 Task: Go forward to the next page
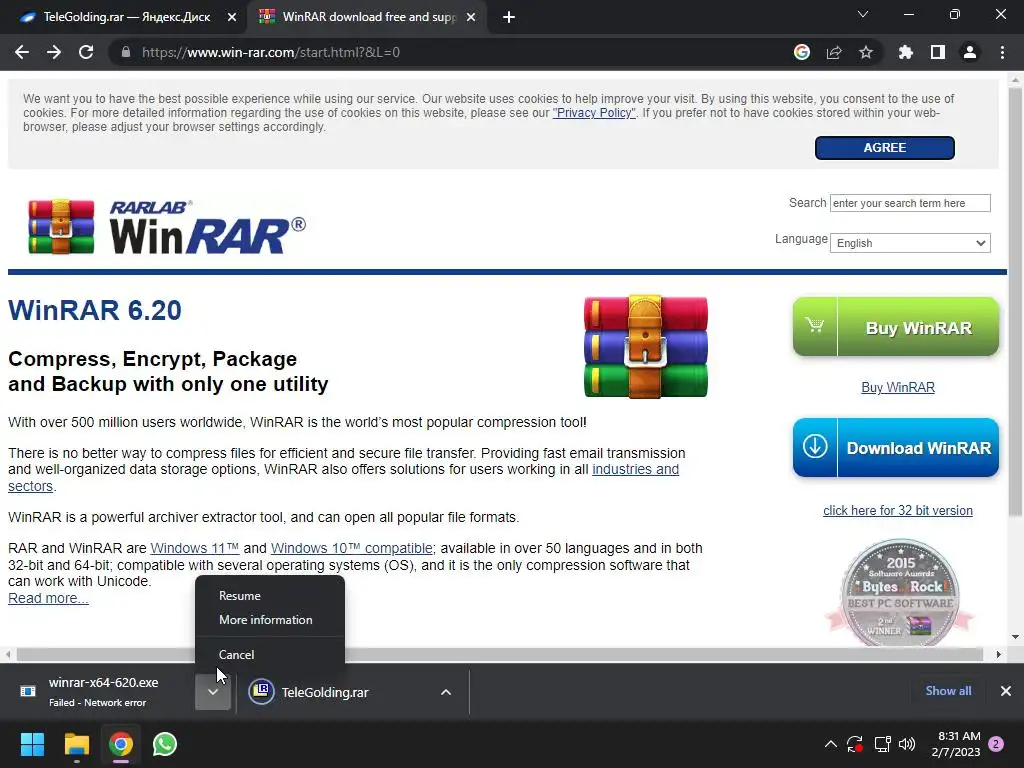[54, 52]
